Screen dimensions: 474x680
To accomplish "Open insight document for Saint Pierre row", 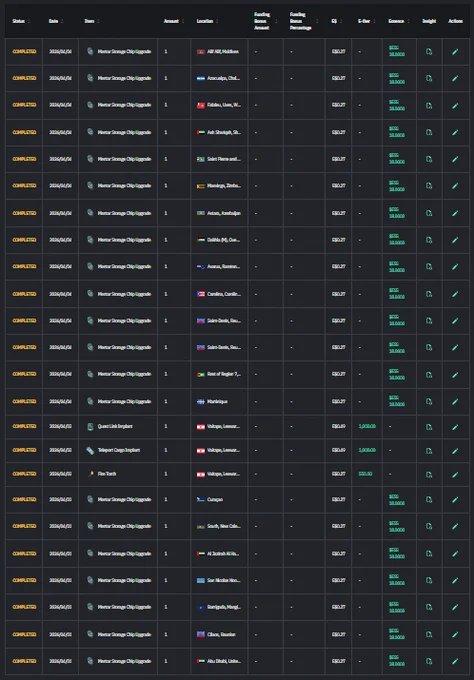I will point(429,159).
